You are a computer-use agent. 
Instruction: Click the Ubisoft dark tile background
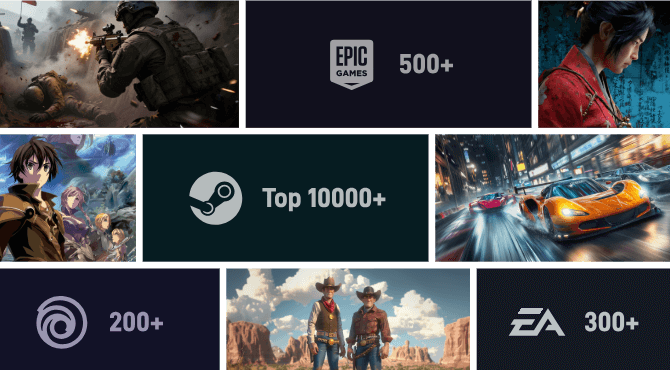tap(109, 319)
